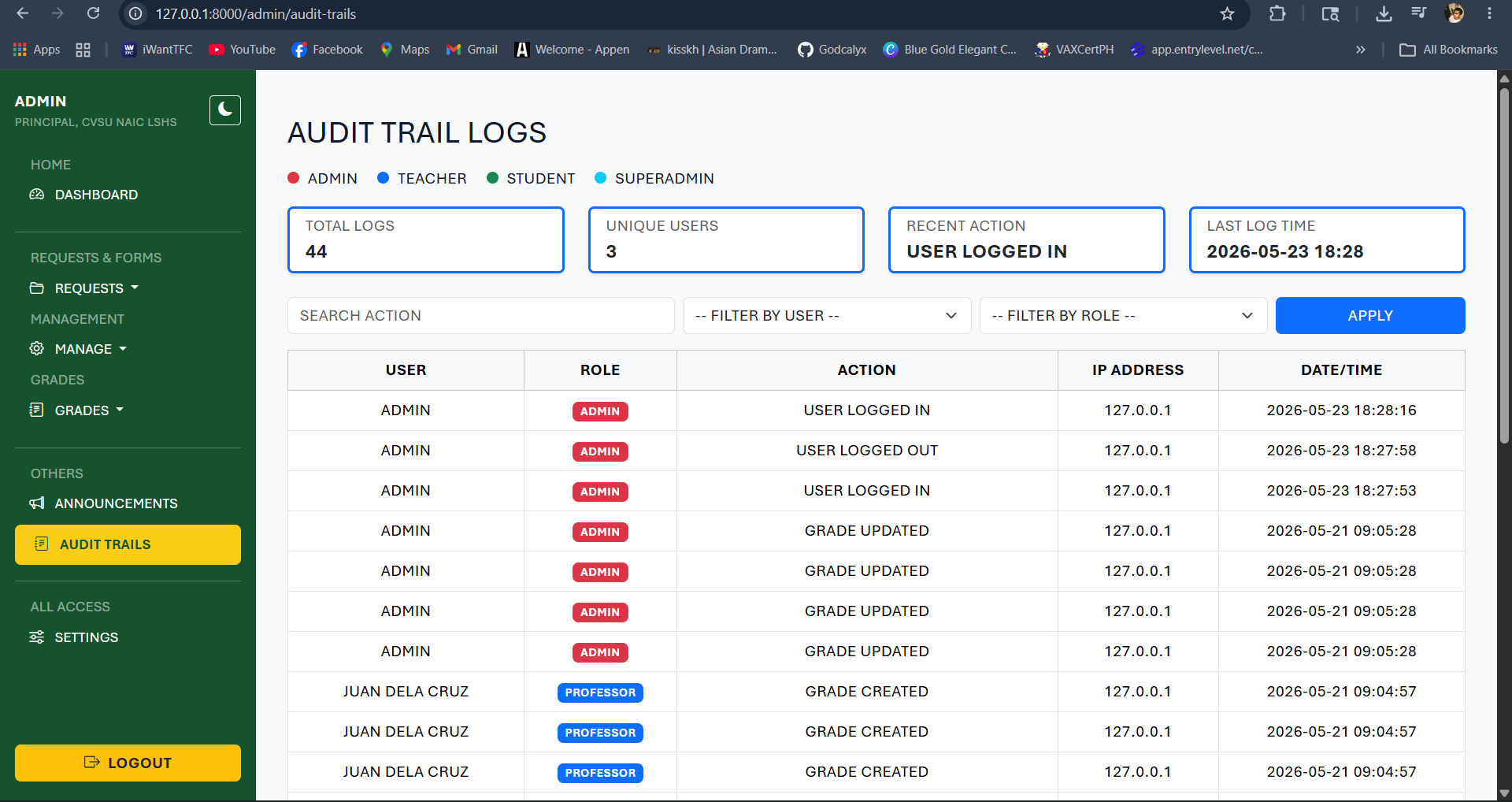1512x802 pixels.
Task: Click the browser profile avatar
Action: coord(1455,13)
